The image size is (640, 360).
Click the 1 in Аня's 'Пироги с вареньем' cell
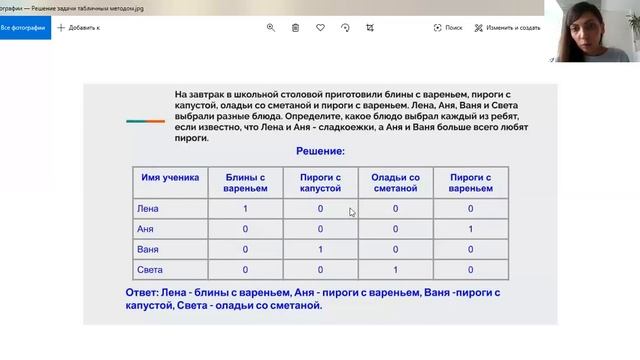471,229
